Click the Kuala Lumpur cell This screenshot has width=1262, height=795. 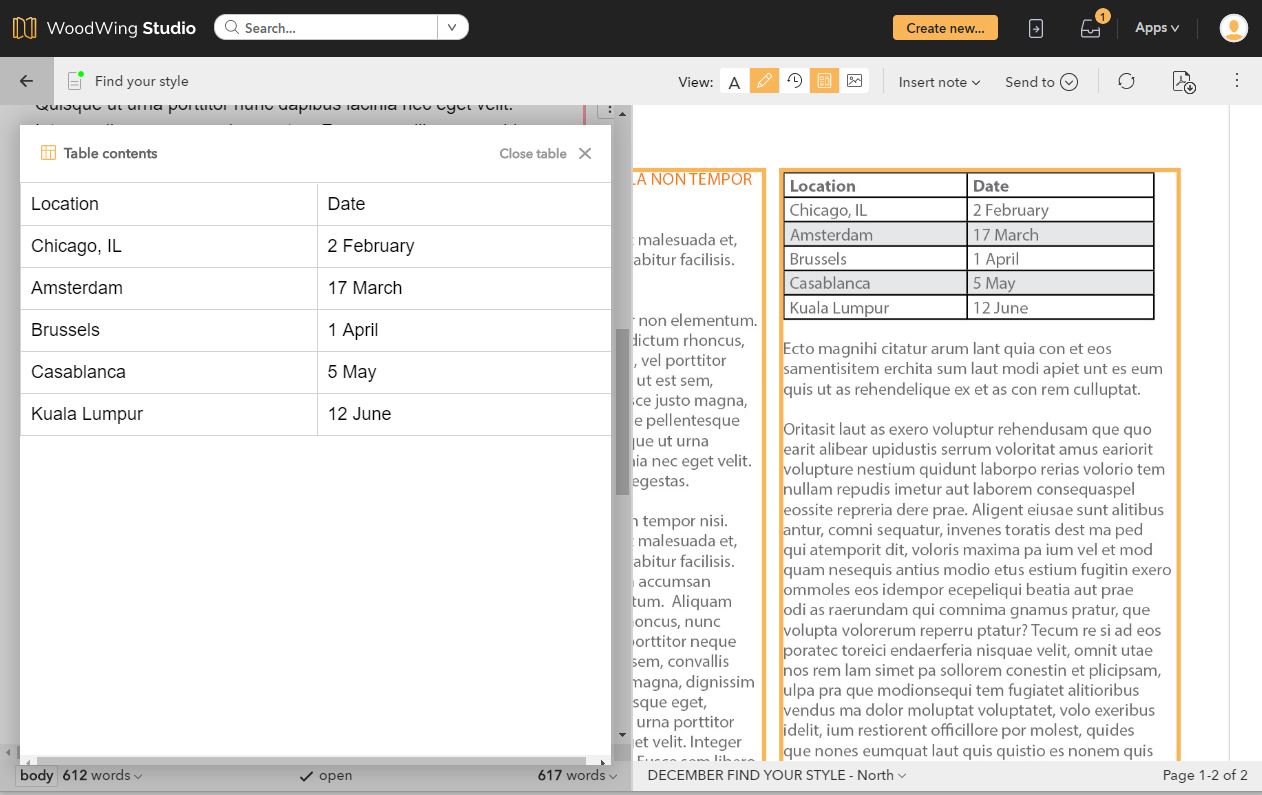point(169,414)
